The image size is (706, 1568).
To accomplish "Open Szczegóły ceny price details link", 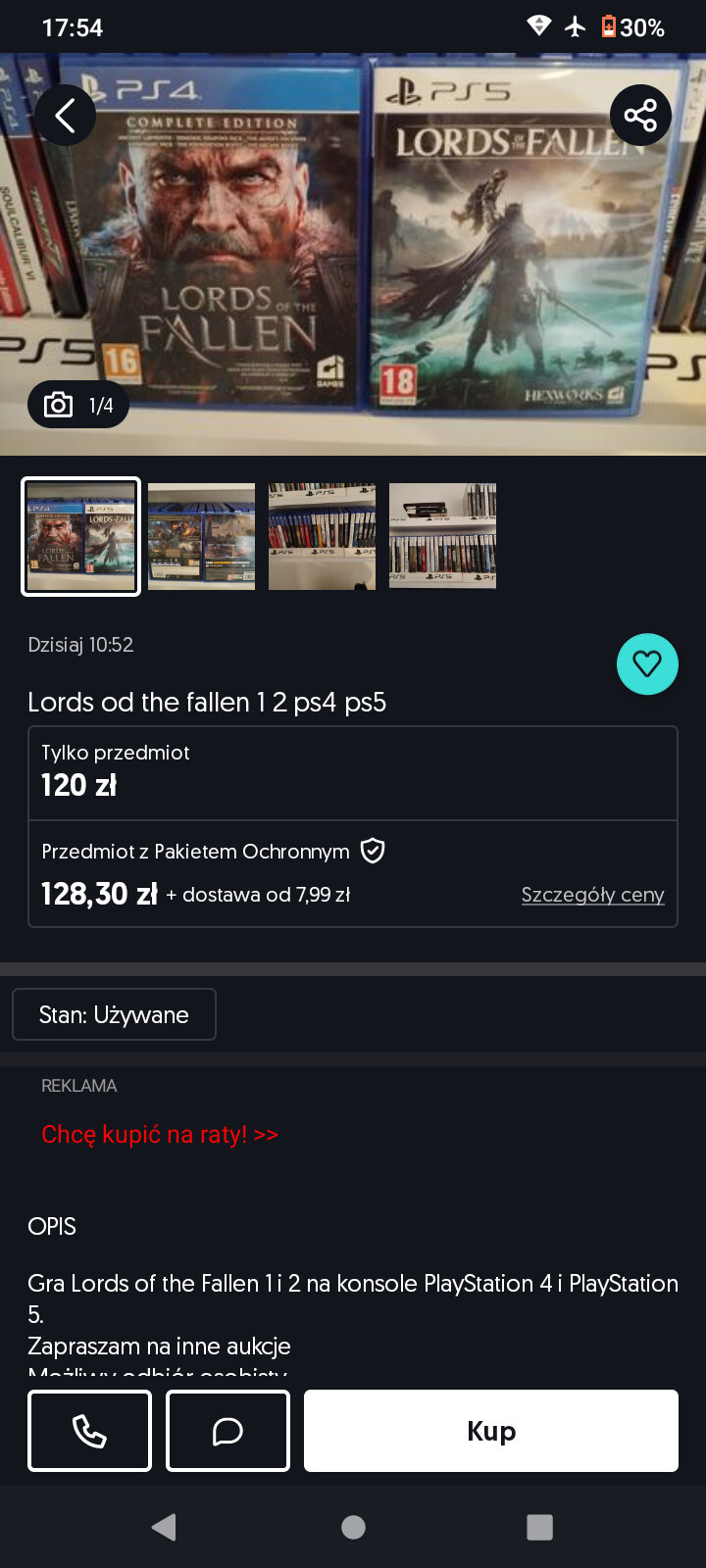I will 592,895.
